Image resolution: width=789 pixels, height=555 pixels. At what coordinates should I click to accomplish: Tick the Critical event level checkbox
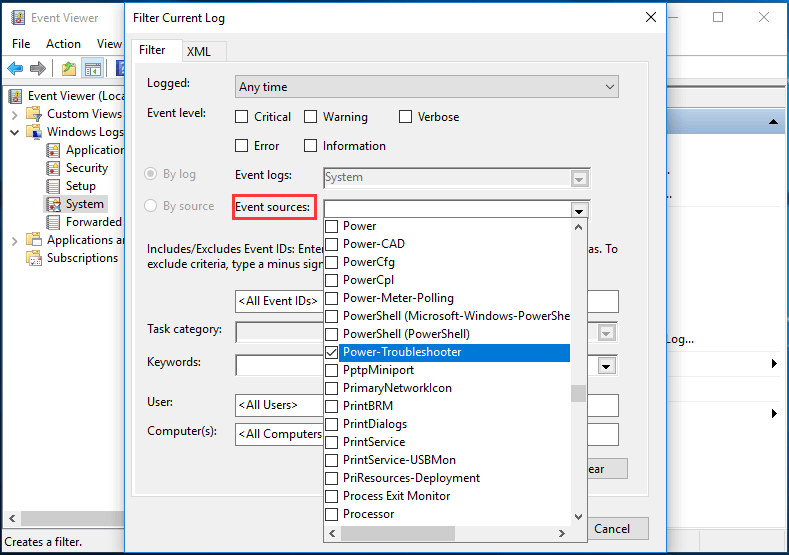point(242,117)
